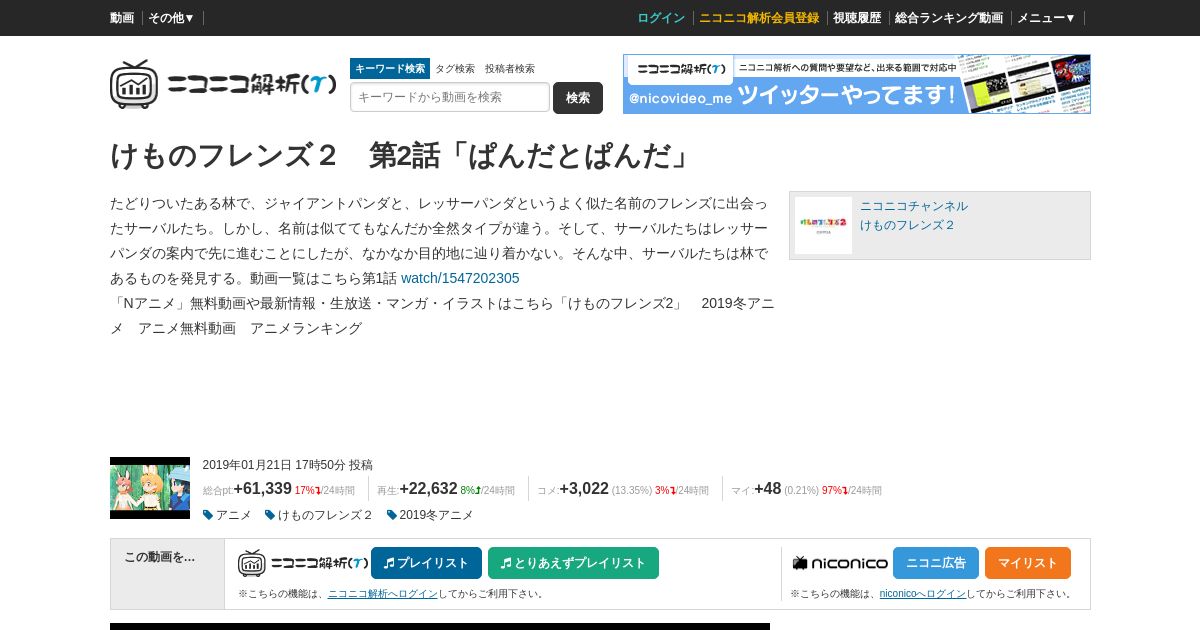Open the ニコニコ解析へログイン link
1200x630 pixels.
tap(383, 594)
